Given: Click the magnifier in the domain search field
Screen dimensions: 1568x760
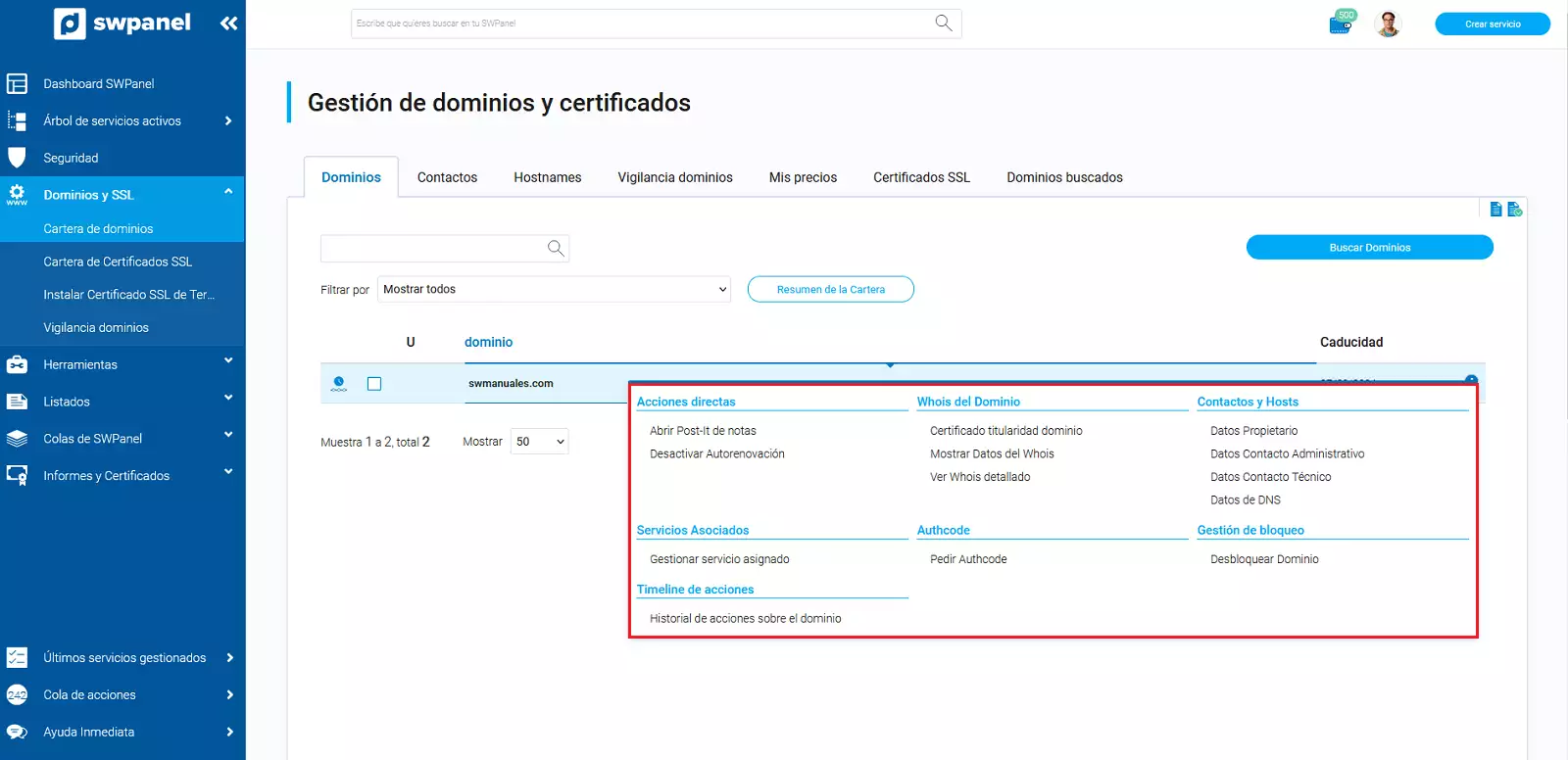Looking at the screenshot, I should (556, 249).
